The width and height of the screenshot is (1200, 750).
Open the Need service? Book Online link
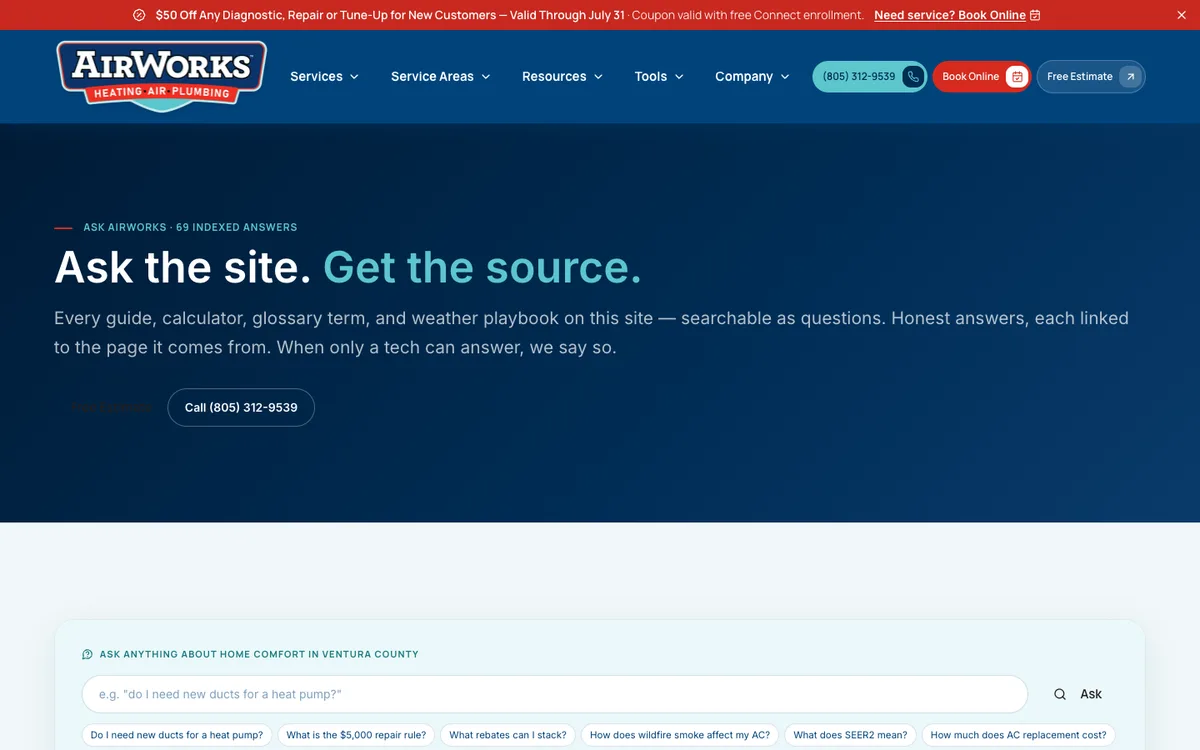click(950, 15)
